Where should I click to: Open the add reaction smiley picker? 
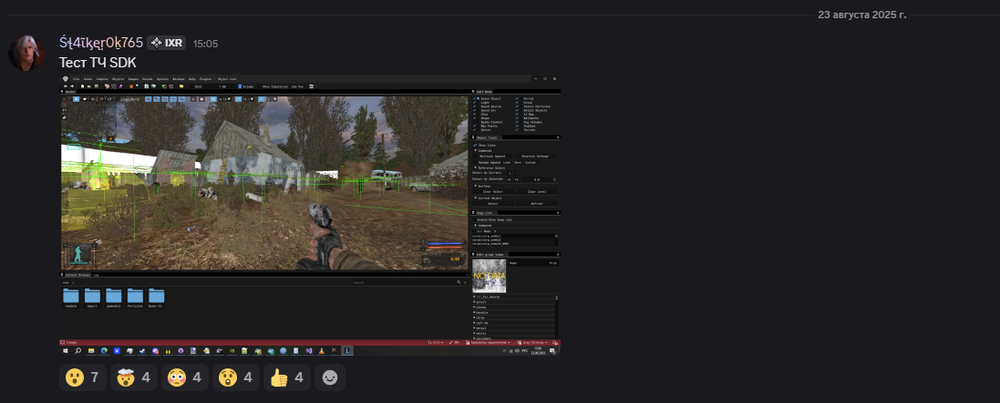pos(329,378)
